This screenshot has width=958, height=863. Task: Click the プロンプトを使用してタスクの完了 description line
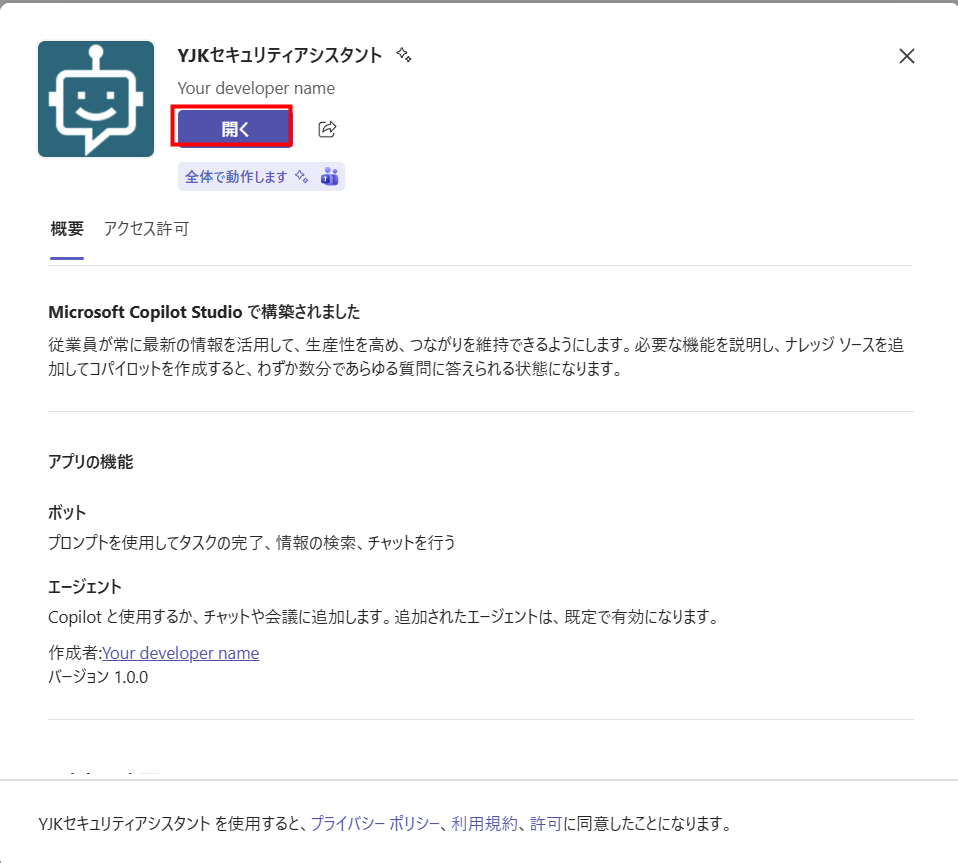pyautogui.click(x=252, y=542)
